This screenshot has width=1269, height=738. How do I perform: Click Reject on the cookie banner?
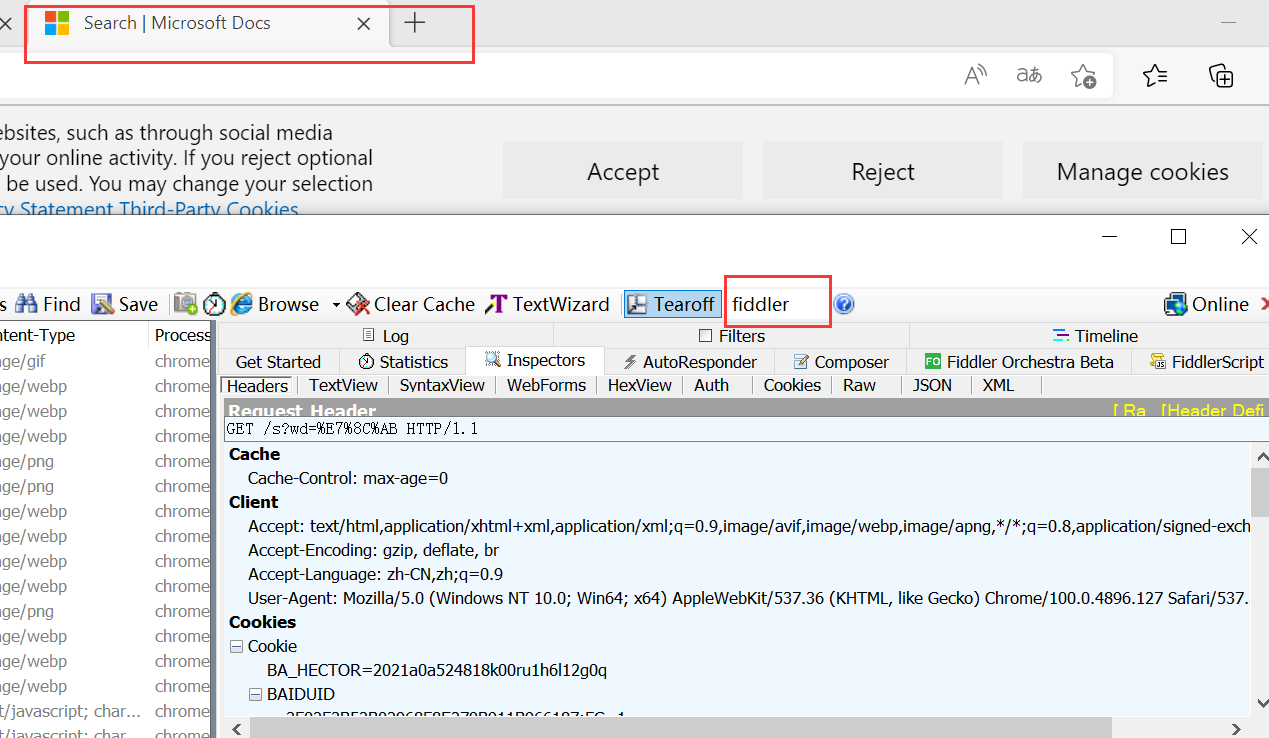pos(883,172)
